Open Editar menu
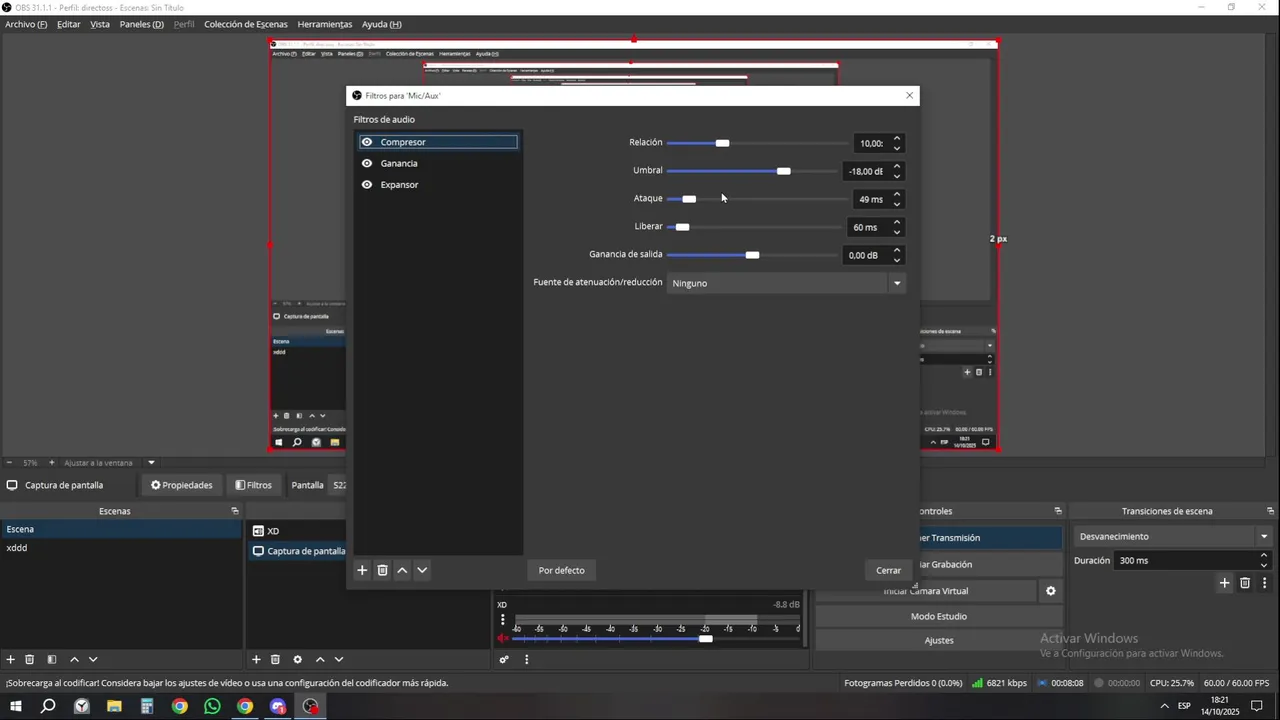1280x720 pixels. click(x=69, y=24)
